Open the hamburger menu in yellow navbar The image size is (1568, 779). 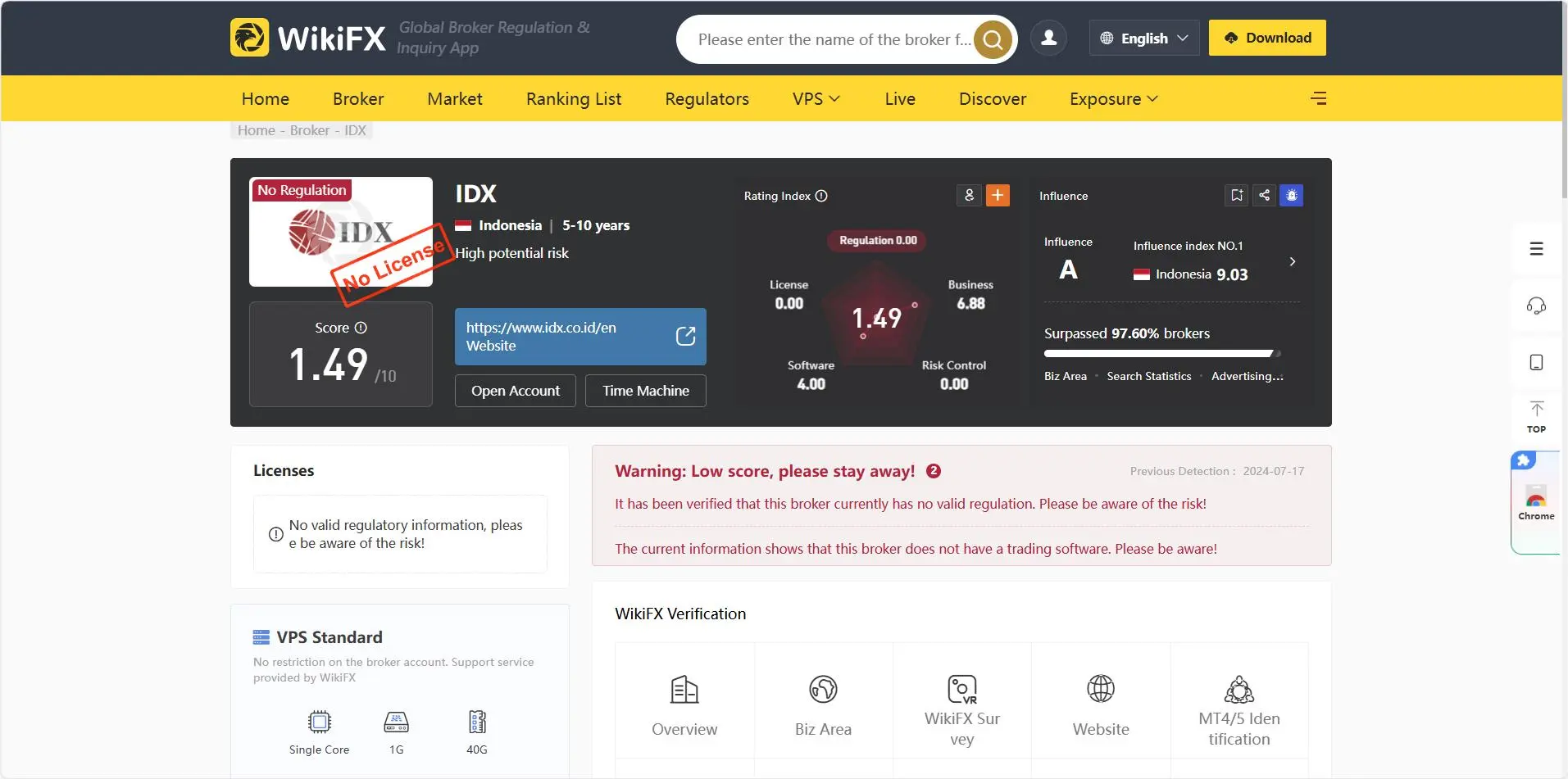(1318, 98)
